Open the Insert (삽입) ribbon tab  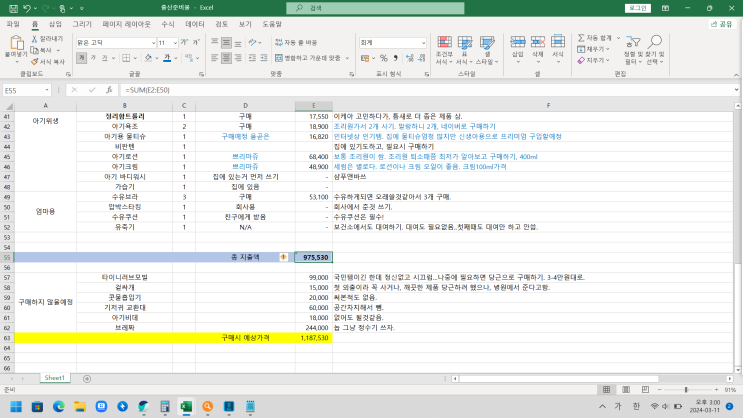pyautogui.click(x=55, y=23)
